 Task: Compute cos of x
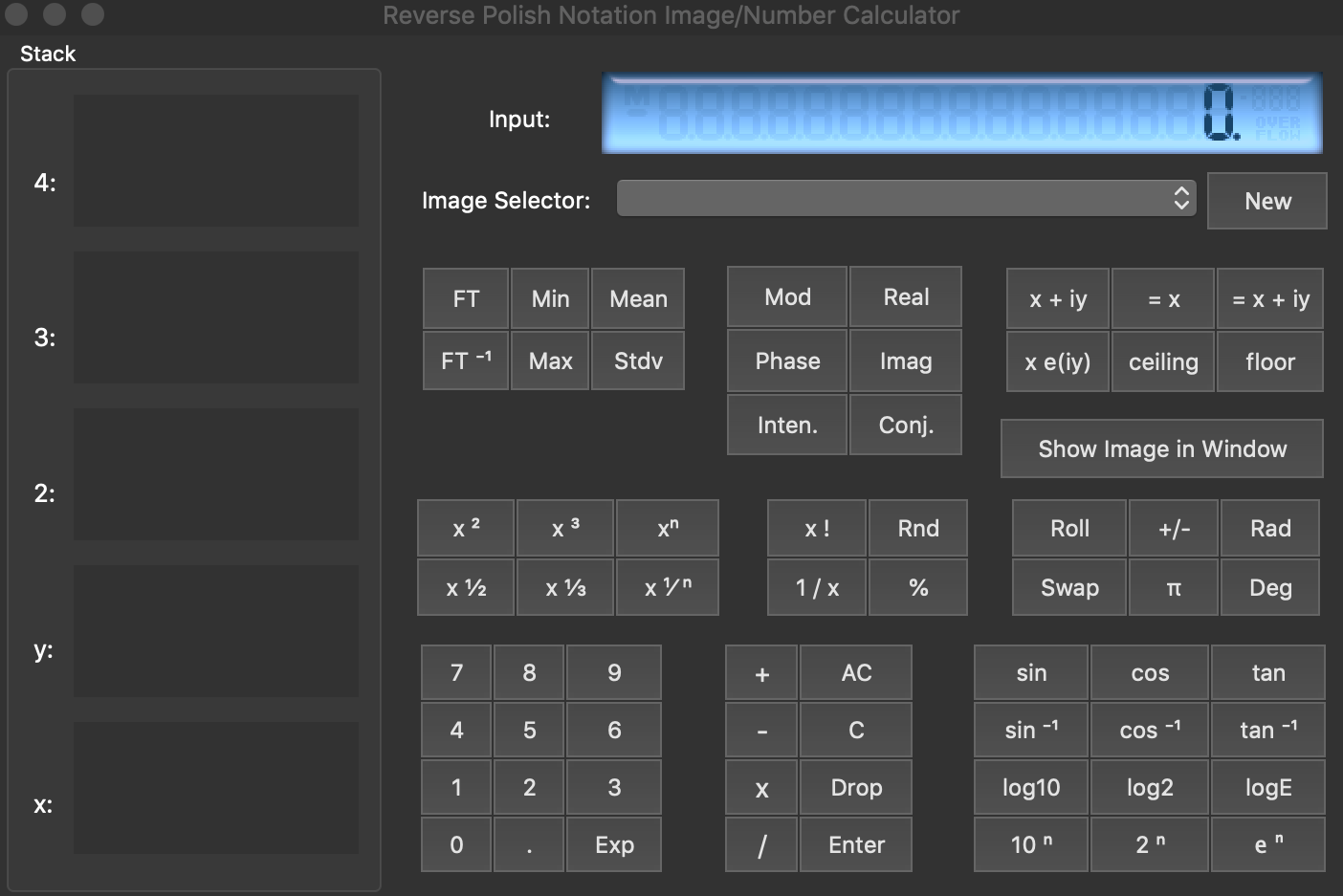click(x=1150, y=672)
